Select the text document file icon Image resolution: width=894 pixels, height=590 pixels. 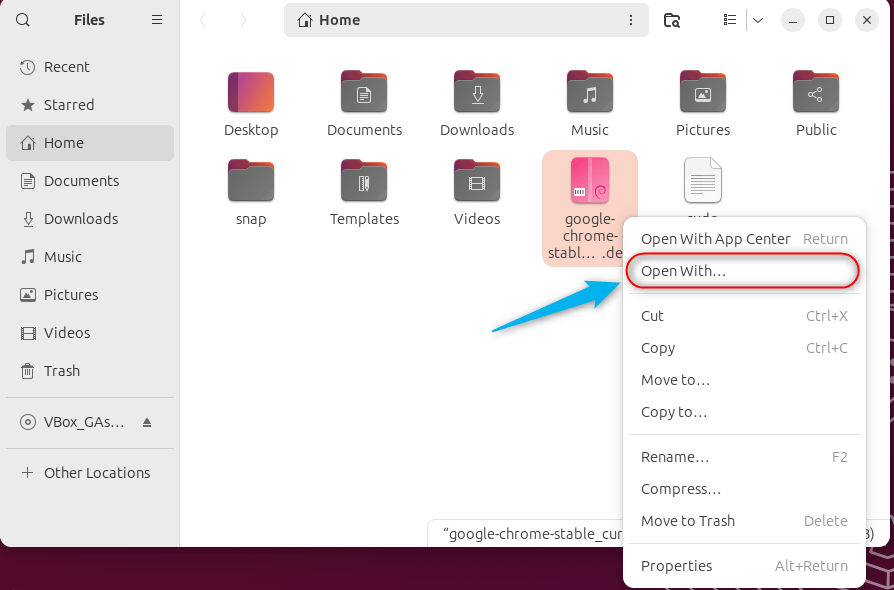703,181
